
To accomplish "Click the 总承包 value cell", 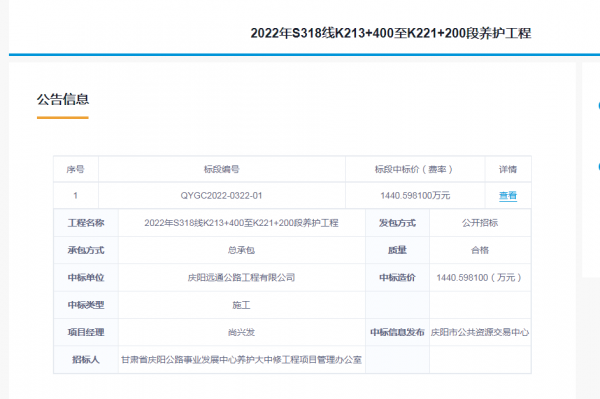I will (x=241, y=250).
